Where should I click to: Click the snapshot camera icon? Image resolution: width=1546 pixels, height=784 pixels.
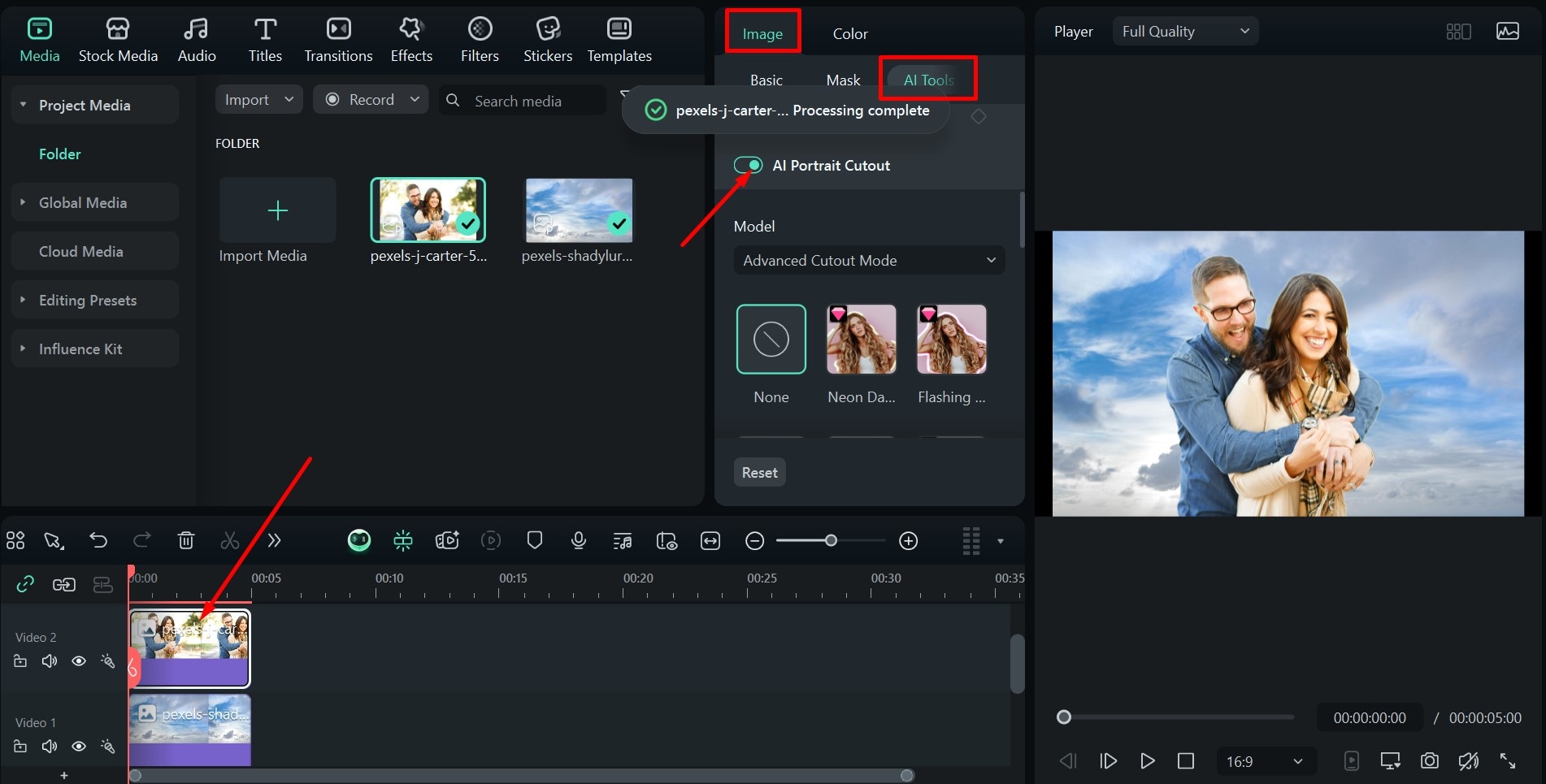pyautogui.click(x=1429, y=761)
